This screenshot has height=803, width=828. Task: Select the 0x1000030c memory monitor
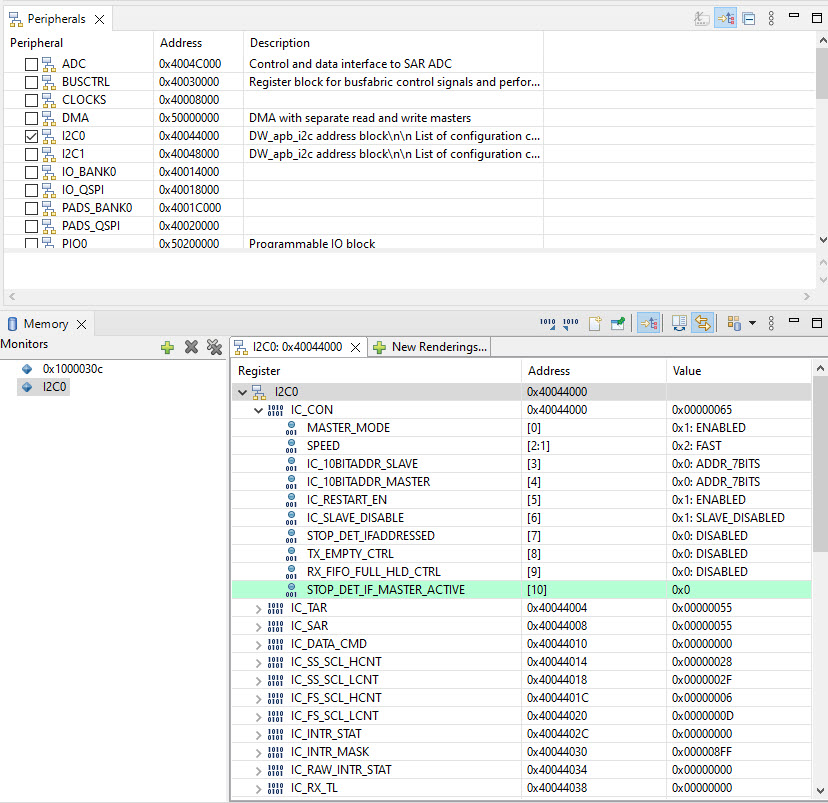tap(72, 369)
